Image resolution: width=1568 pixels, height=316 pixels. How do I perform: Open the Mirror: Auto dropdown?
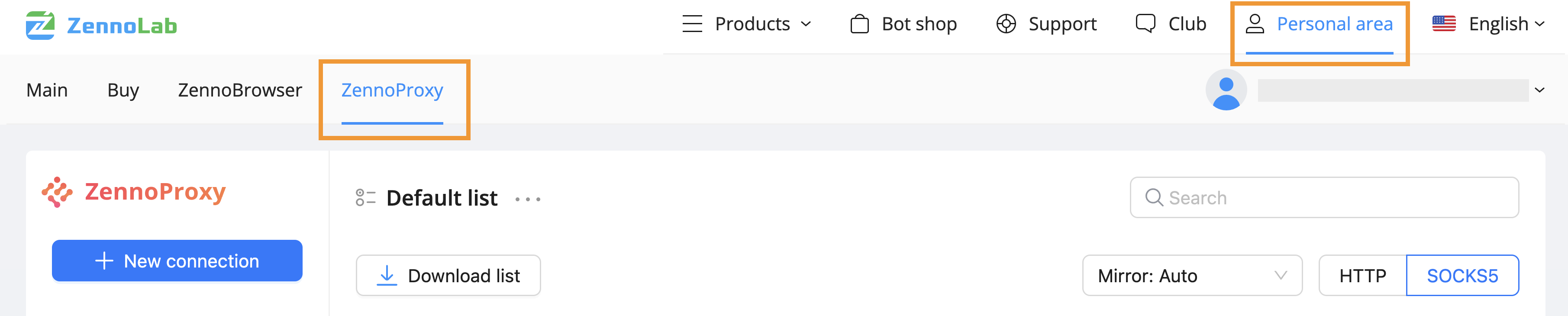[x=1191, y=276]
